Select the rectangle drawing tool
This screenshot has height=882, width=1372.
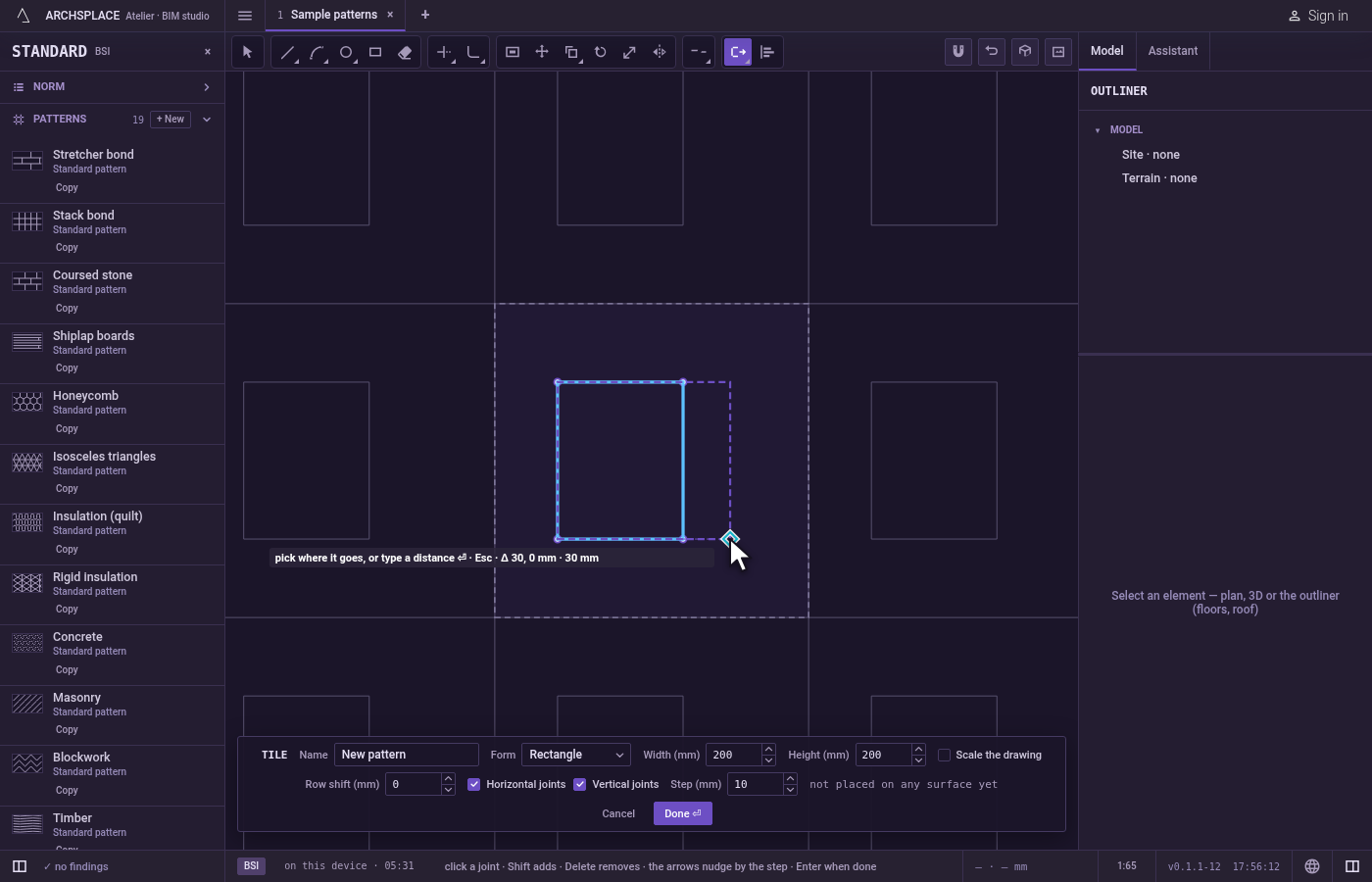coord(375,52)
